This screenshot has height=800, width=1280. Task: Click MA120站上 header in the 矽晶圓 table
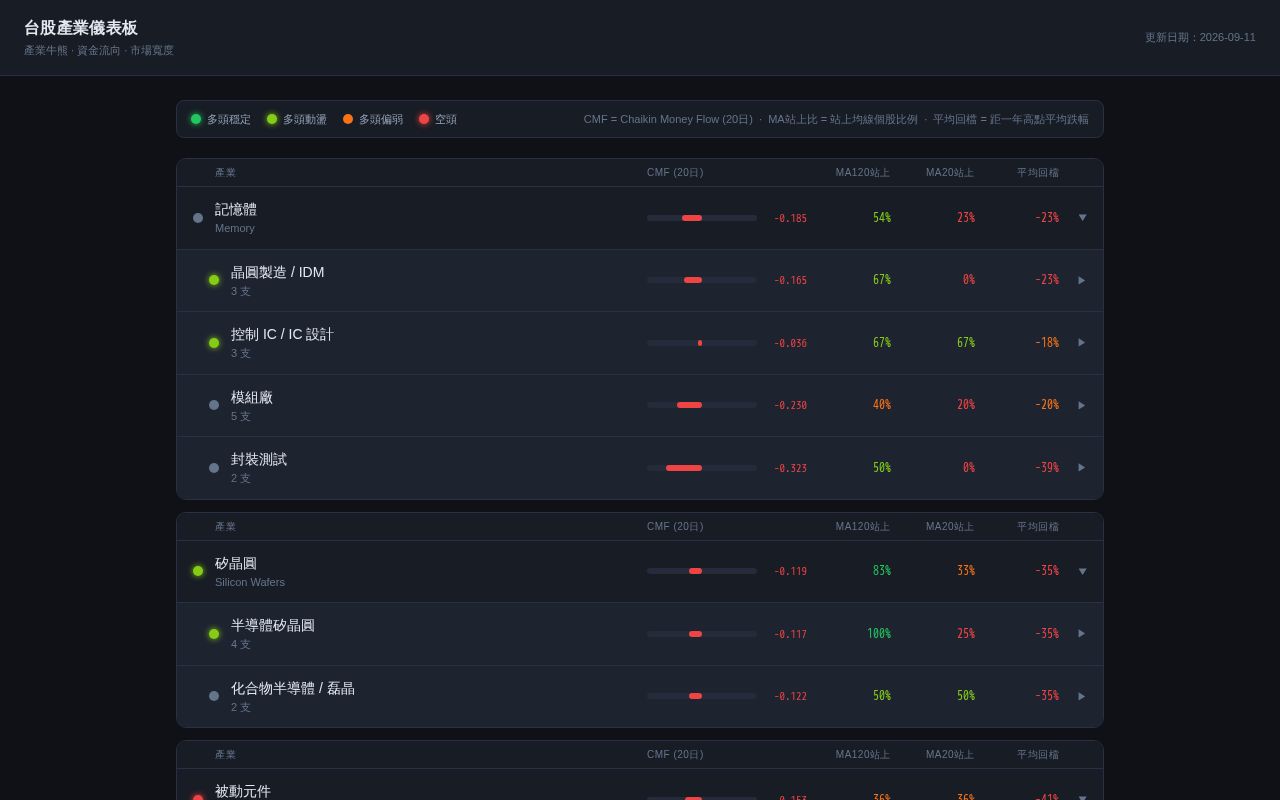(863, 527)
